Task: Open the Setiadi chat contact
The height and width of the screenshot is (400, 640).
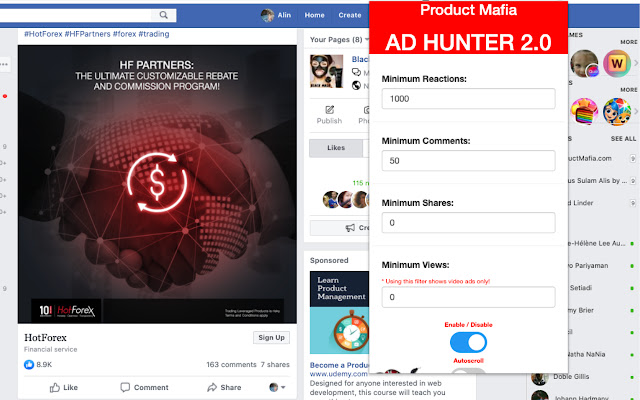Action: click(x=581, y=288)
